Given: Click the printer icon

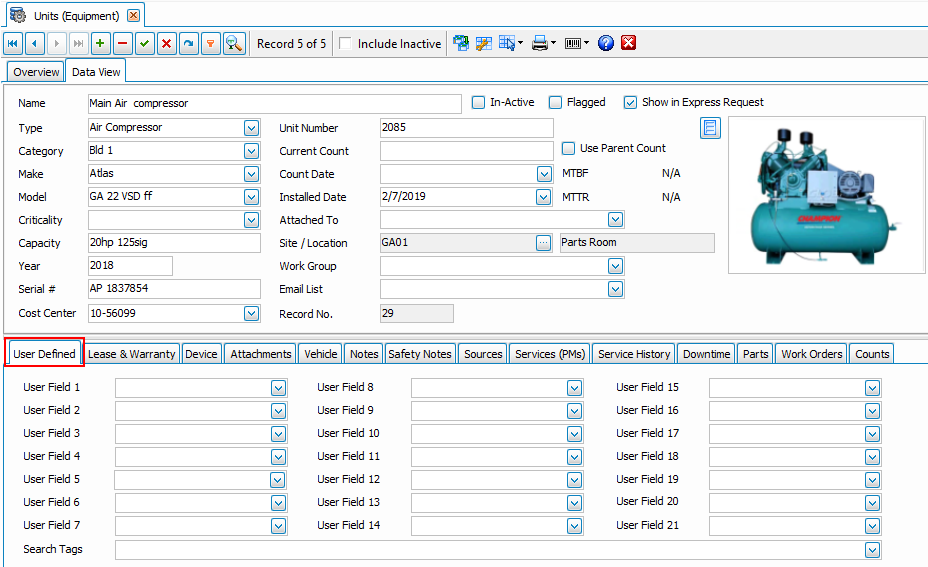Looking at the screenshot, I should tap(539, 43).
